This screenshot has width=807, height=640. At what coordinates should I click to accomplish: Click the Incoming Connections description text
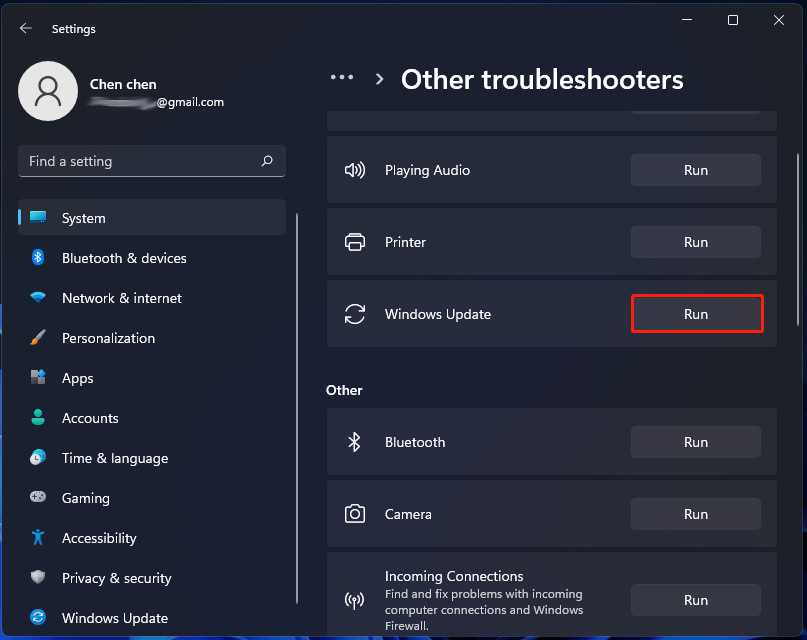tap(484, 610)
